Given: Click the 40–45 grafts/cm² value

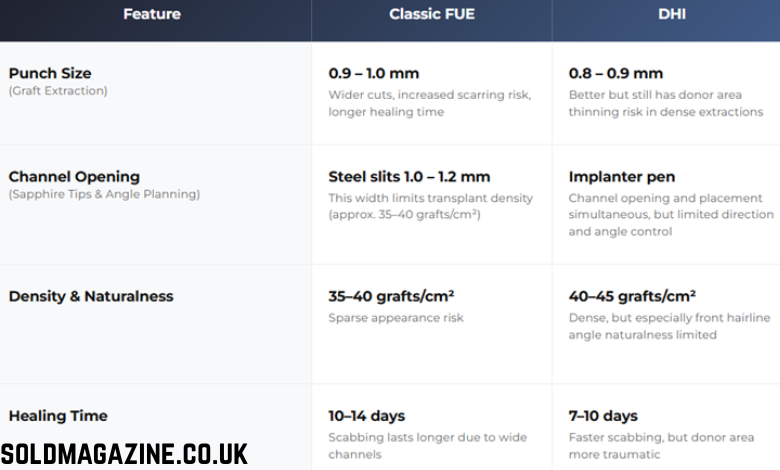Looking at the screenshot, I should point(632,296).
